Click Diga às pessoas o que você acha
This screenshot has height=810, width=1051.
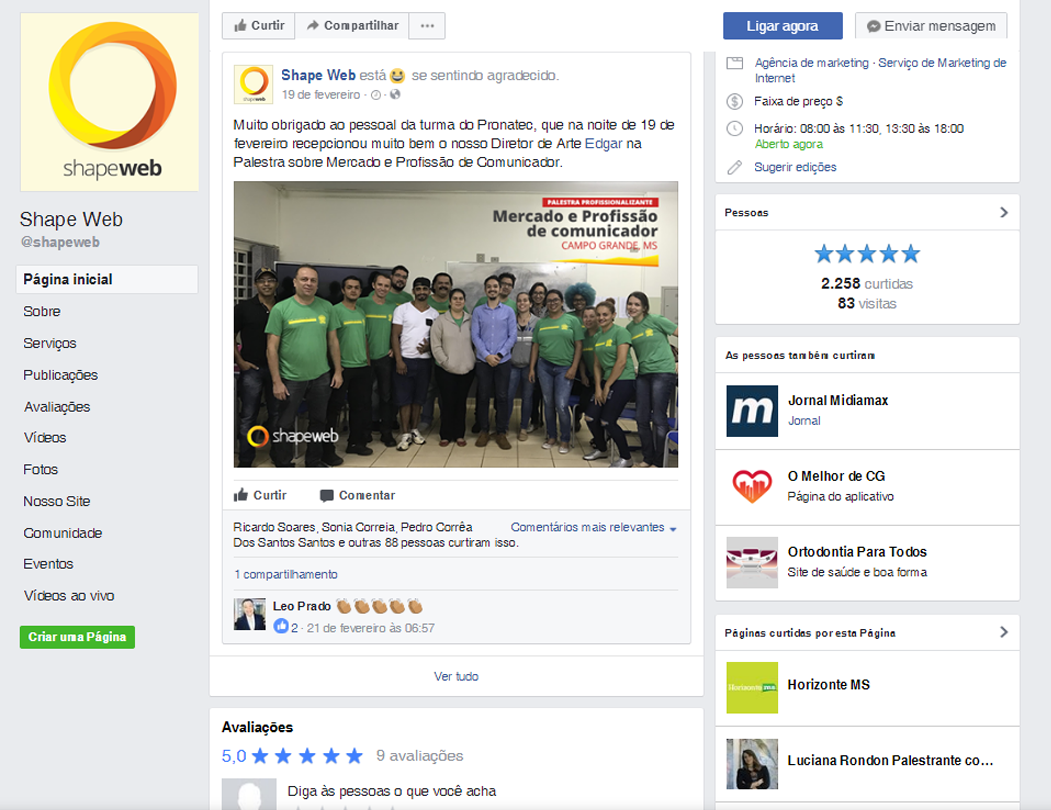click(x=391, y=791)
